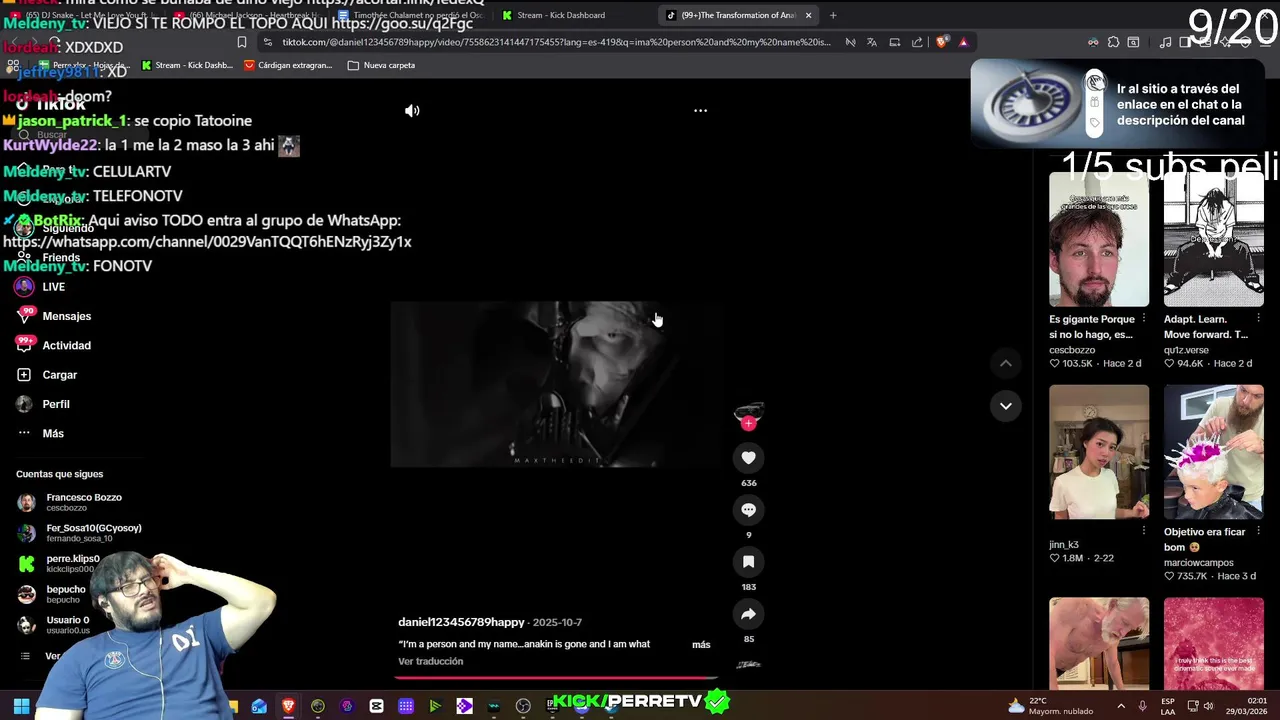Play marciowcampos pink hair video thumbnail

[x=1214, y=452]
